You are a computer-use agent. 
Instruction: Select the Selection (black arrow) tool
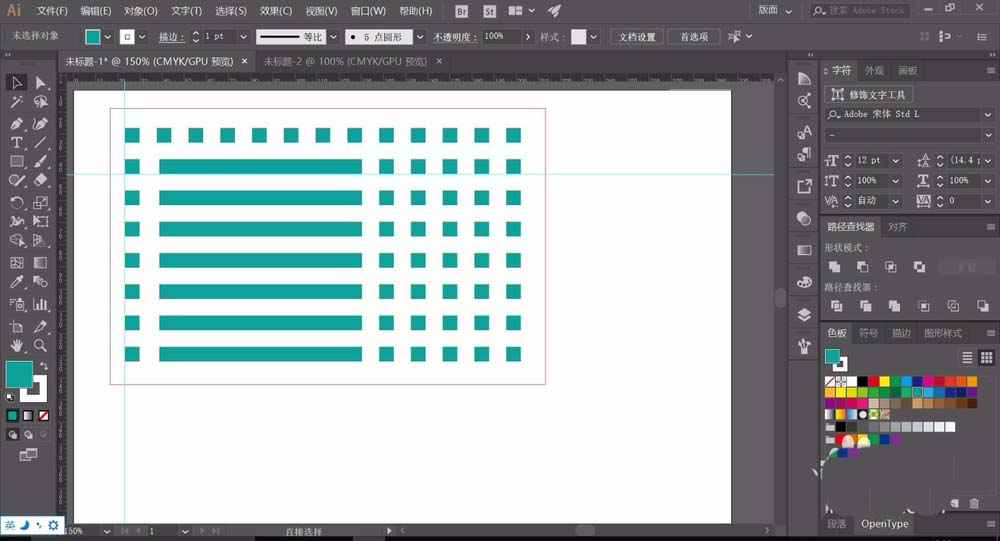click(x=17, y=82)
